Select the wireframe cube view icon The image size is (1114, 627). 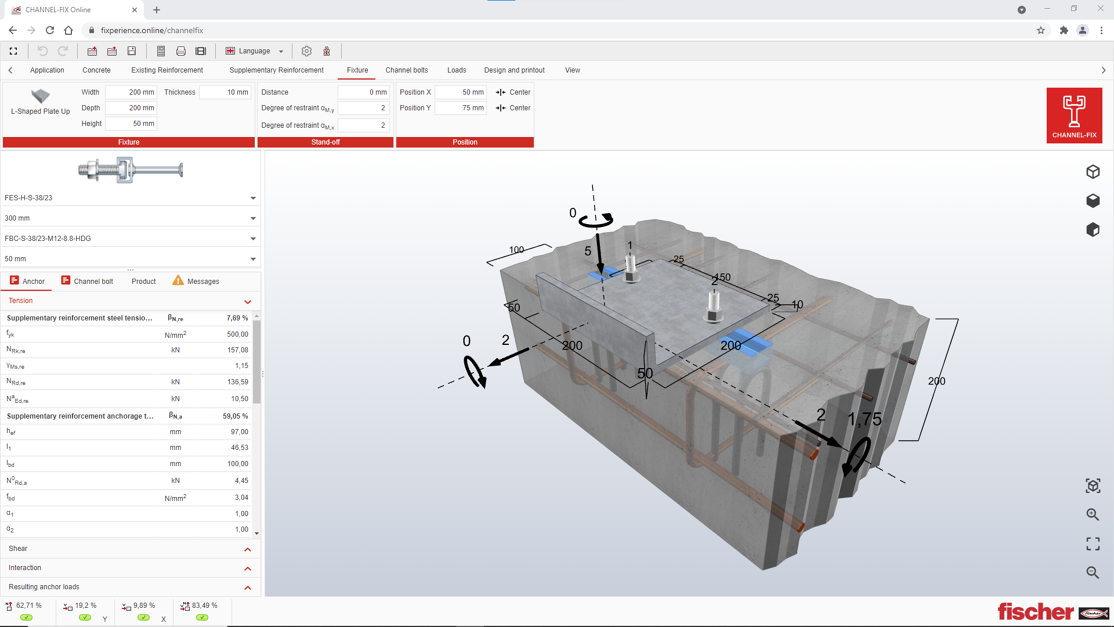click(1093, 172)
